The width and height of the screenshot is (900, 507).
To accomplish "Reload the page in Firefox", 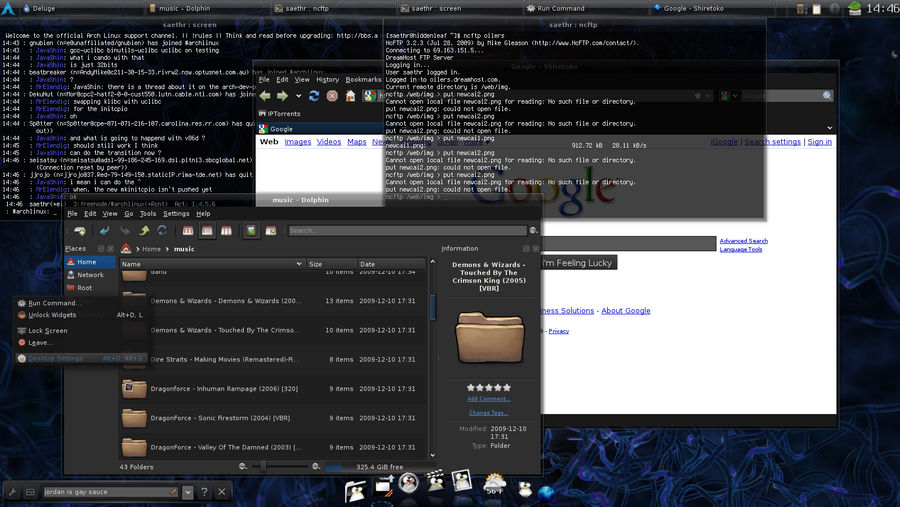I will (x=314, y=96).
